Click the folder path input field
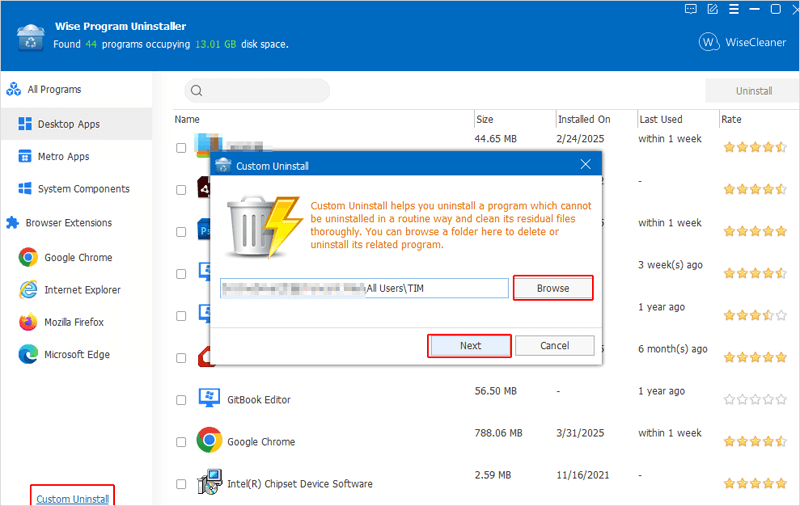Screen dimensions: 800x506 click(x=364, y=288)
